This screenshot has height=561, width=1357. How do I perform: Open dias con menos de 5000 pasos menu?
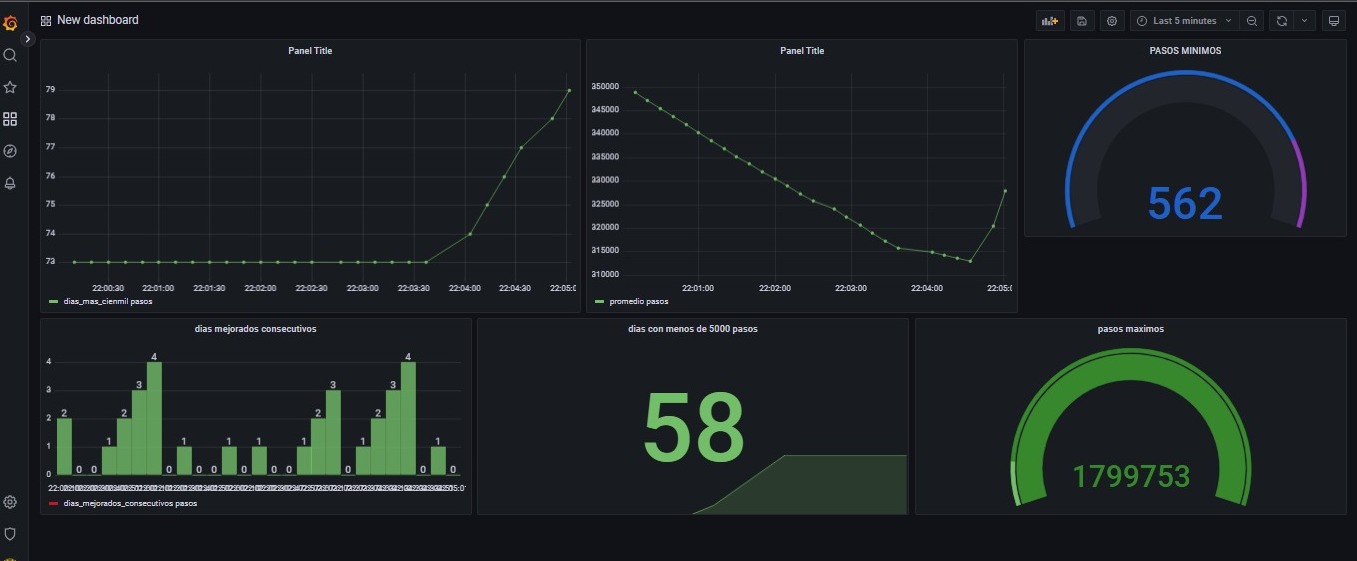pos(693,328)
